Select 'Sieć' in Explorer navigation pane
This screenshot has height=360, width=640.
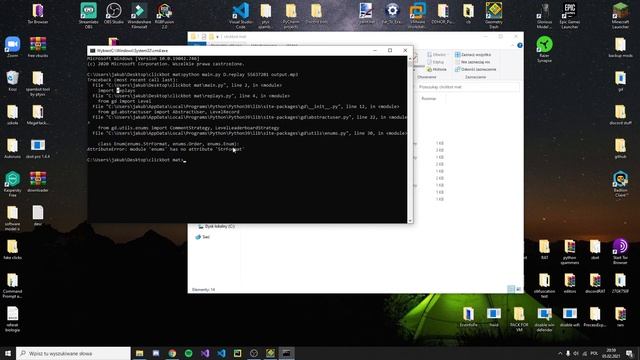(x=202, y=237)
